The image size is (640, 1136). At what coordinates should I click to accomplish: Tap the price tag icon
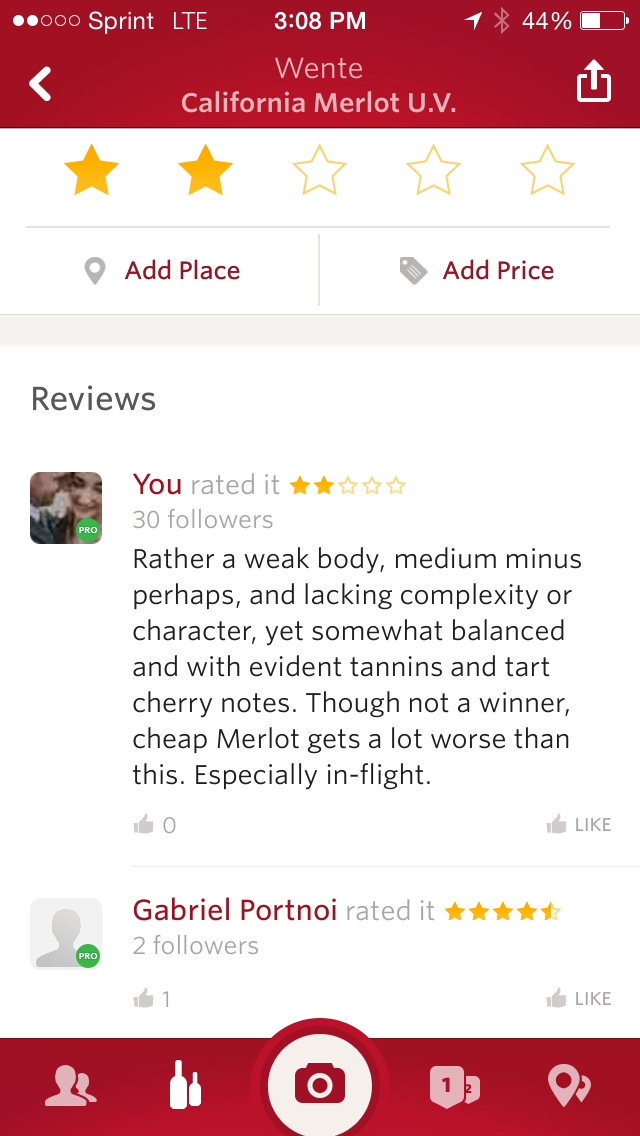(413, 271)
